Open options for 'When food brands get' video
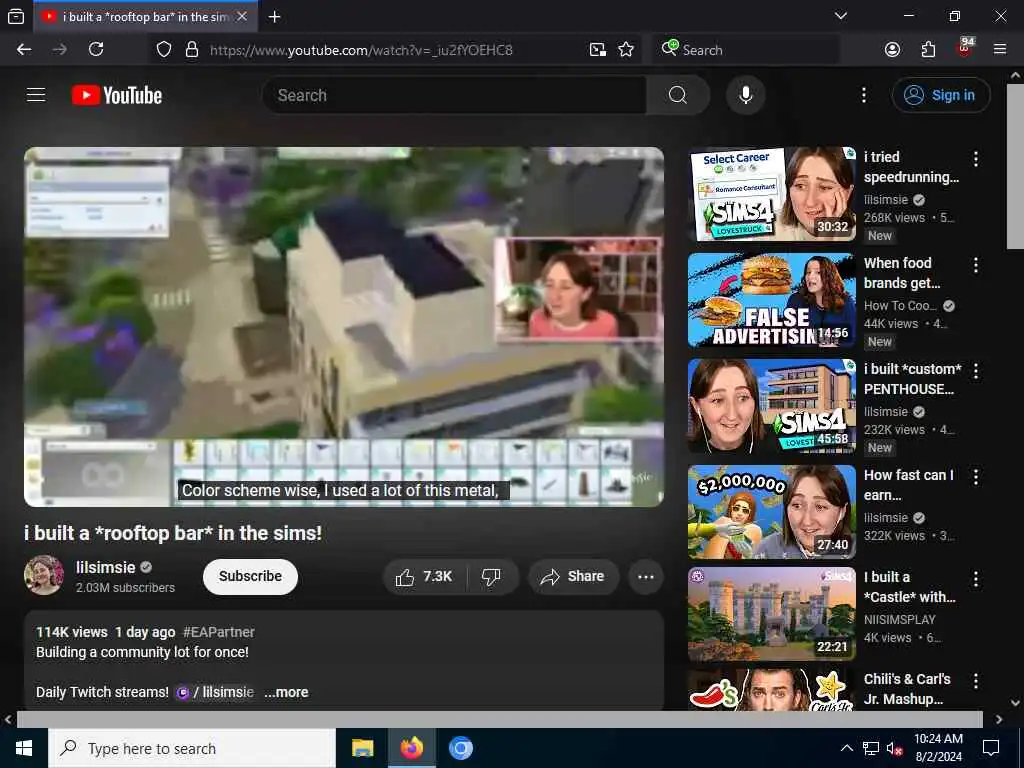 click(976, 265)
